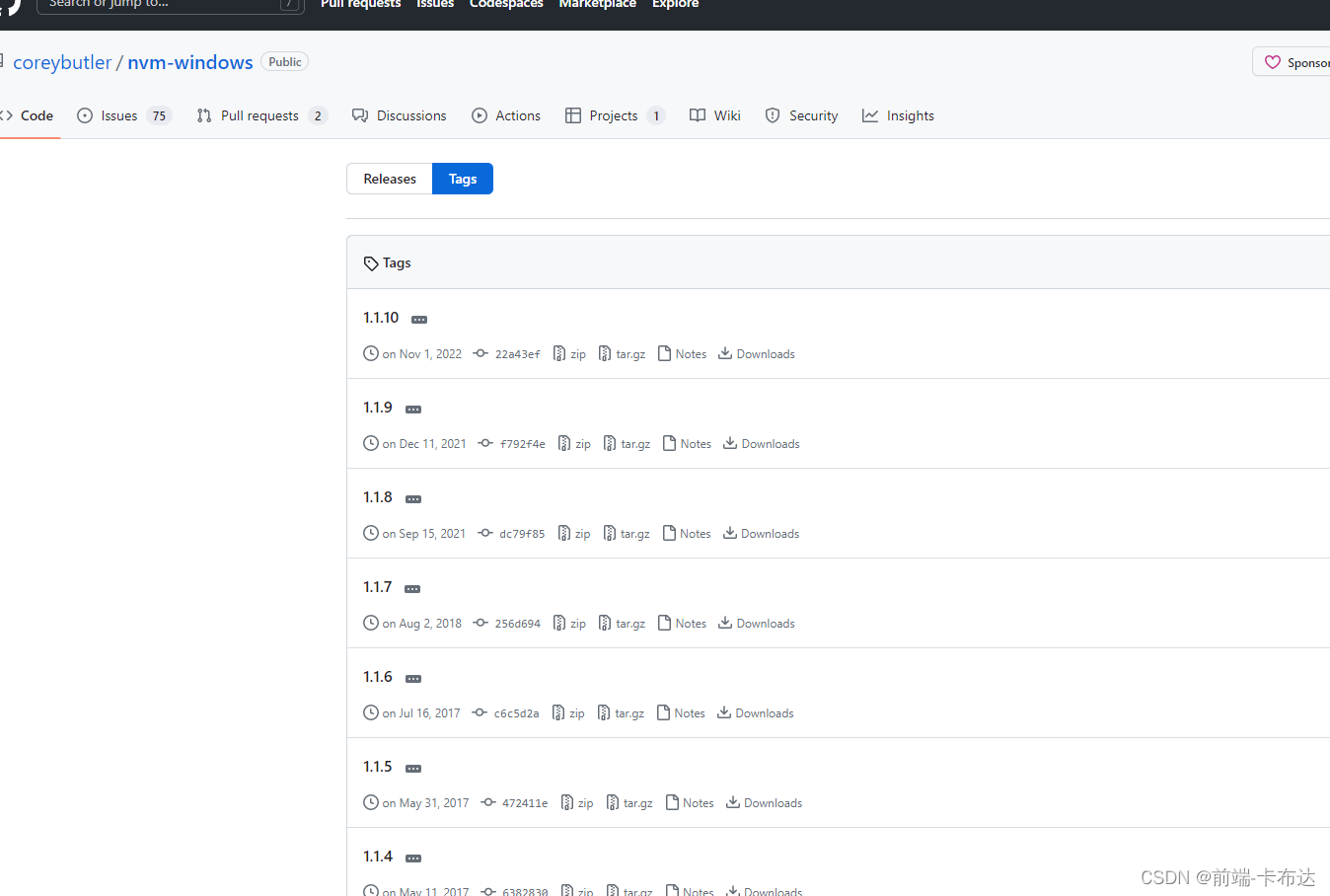Open the 1.1.7 tag link
The image size is (1330, 896).
378,587
